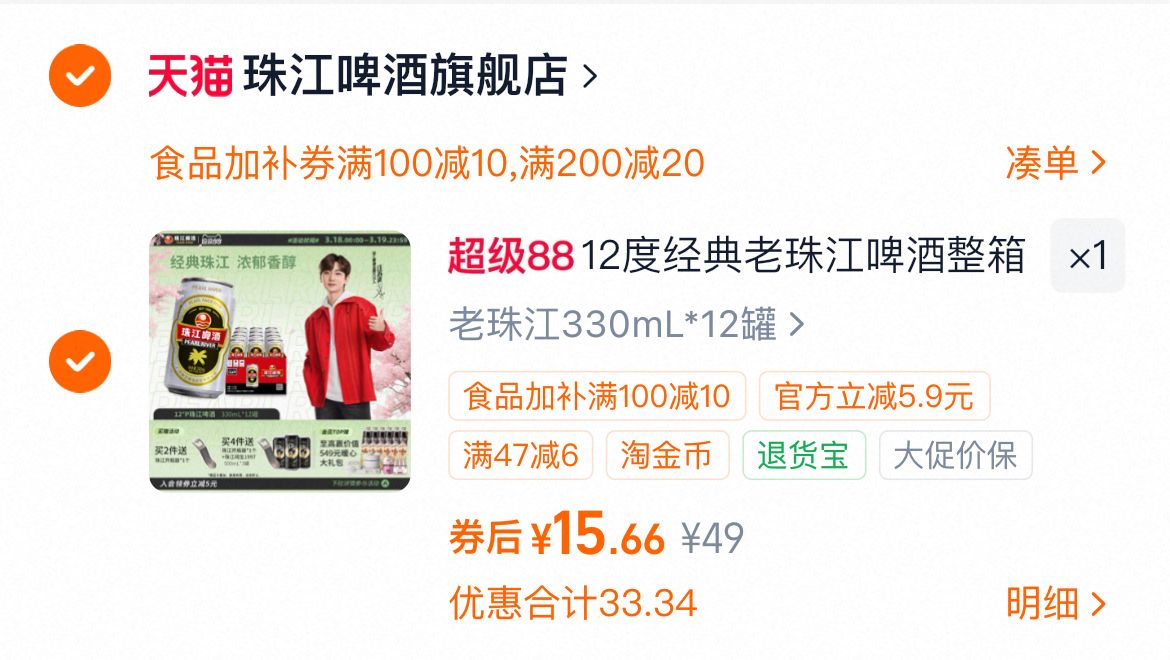Adjust quantity via the ×1 stepper
The height and width of the screenshot is (660, 1170).
[1087, 256]
